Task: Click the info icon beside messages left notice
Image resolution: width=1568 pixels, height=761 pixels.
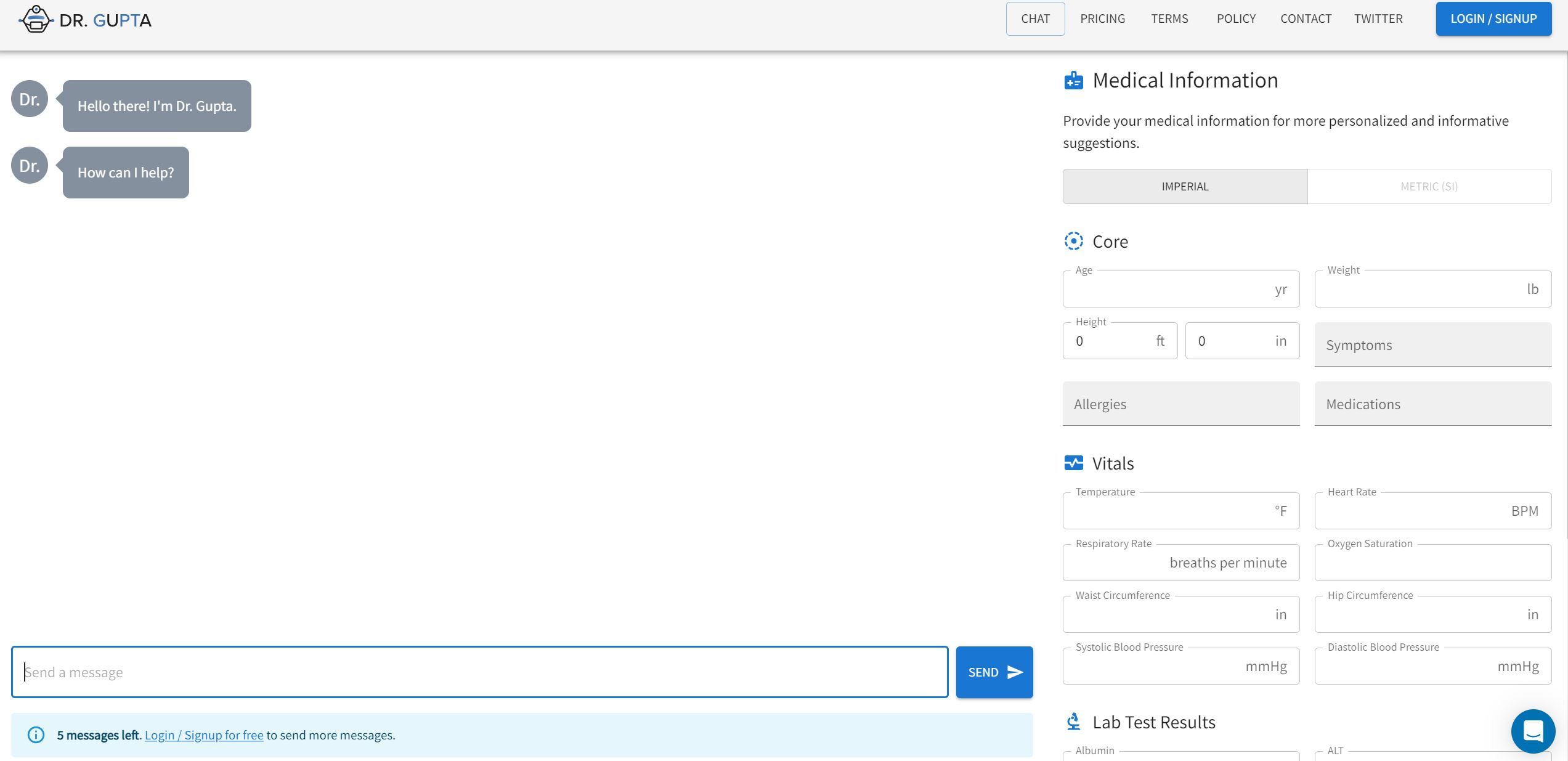Action: [36, 735]
